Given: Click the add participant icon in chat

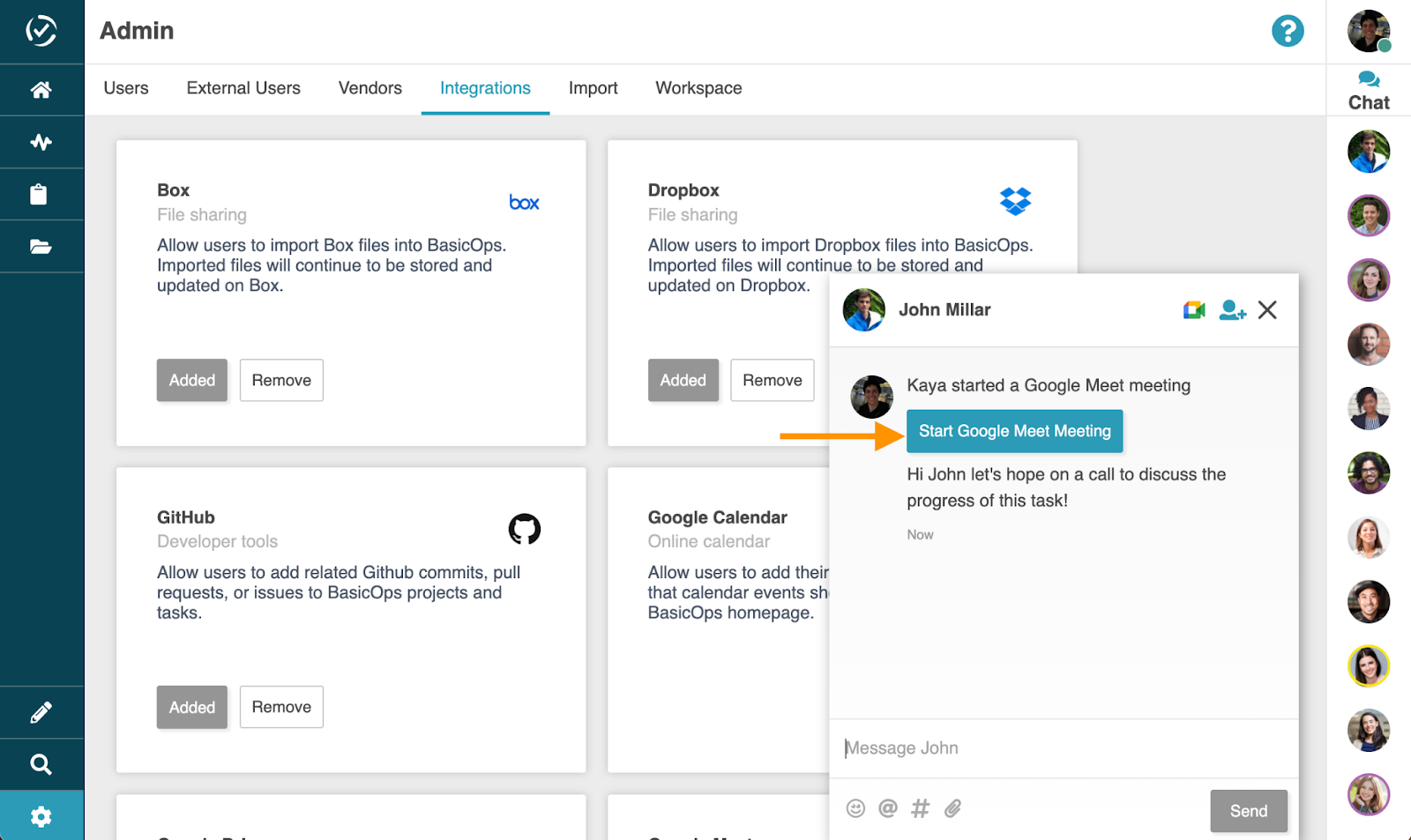Looking at the screenshot, I should click(1231, 309).
